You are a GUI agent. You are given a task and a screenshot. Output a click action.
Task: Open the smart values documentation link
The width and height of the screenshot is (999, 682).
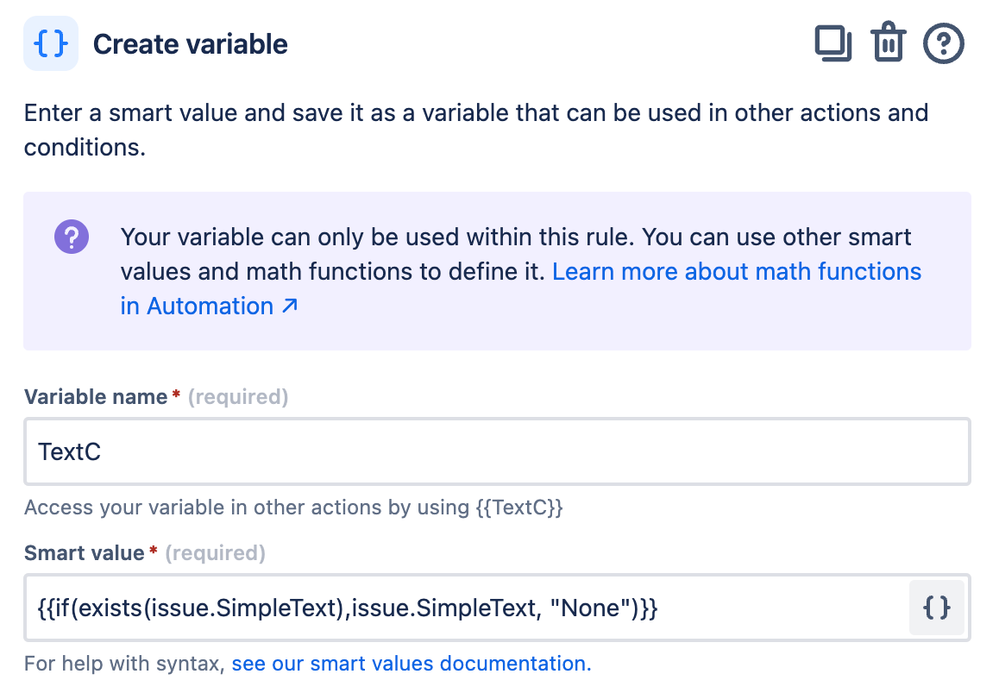coord(411,663)
